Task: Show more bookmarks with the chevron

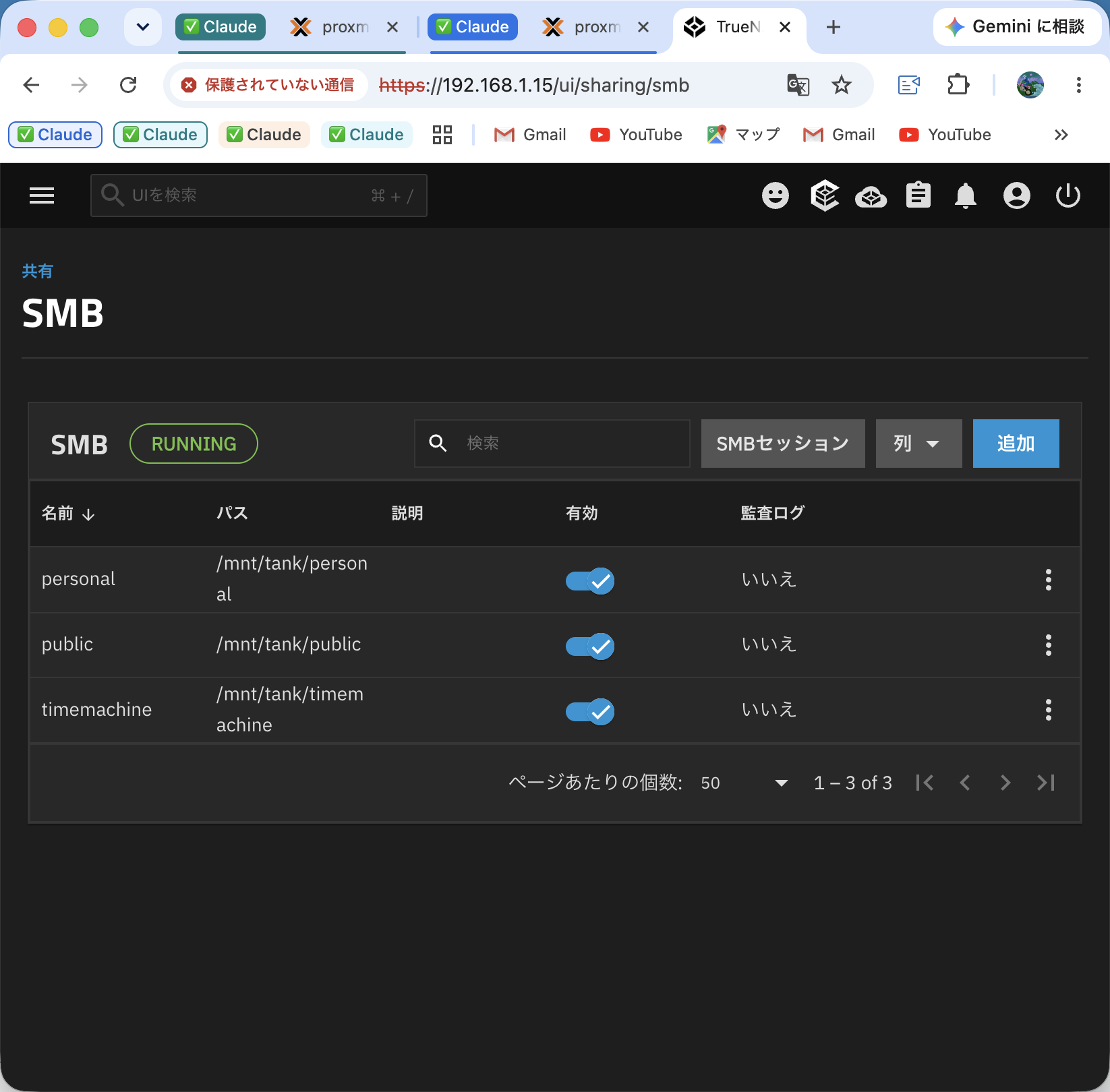Action: point(1061,135)
